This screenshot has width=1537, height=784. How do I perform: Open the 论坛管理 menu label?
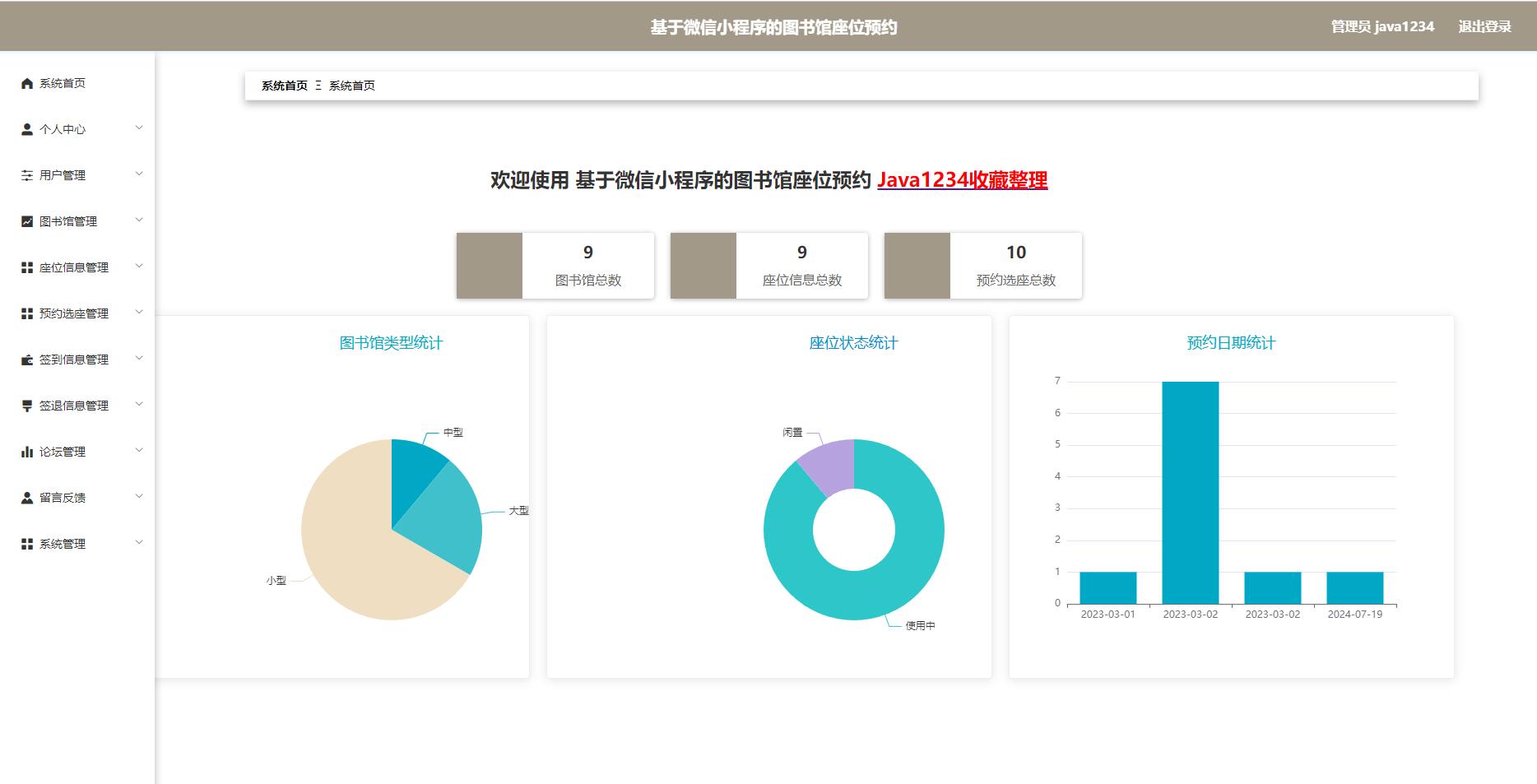pos(63,452)
